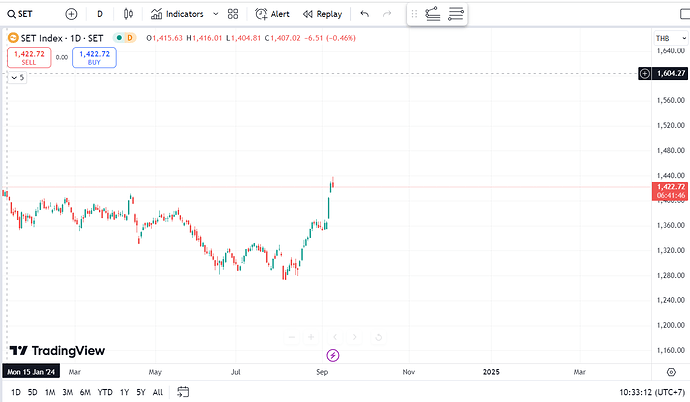Create an Alert from the toolbar
The width and height of the screenshot is (690, 402).
pos(272,14)
